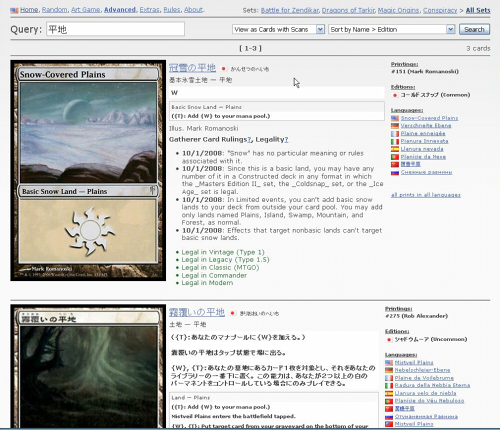The width and height of the screenshot is (500, 430).
Task: Click the Search button
Action: 474,29
